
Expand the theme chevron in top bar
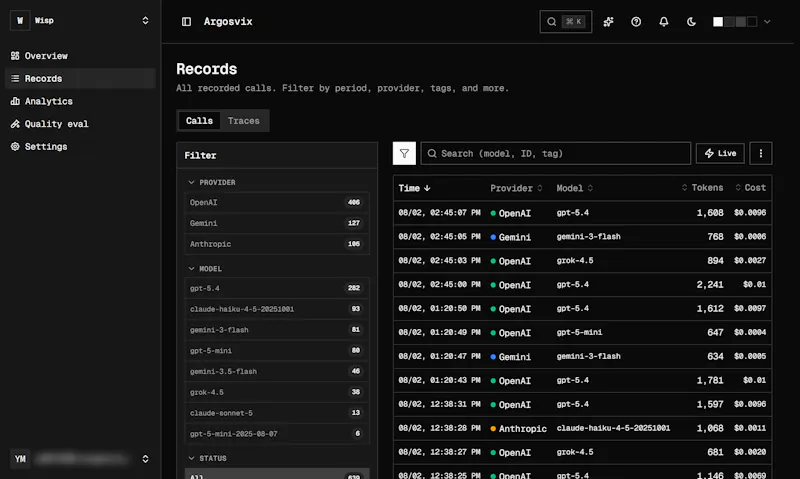pyautogui.click(x=767, y=21)
